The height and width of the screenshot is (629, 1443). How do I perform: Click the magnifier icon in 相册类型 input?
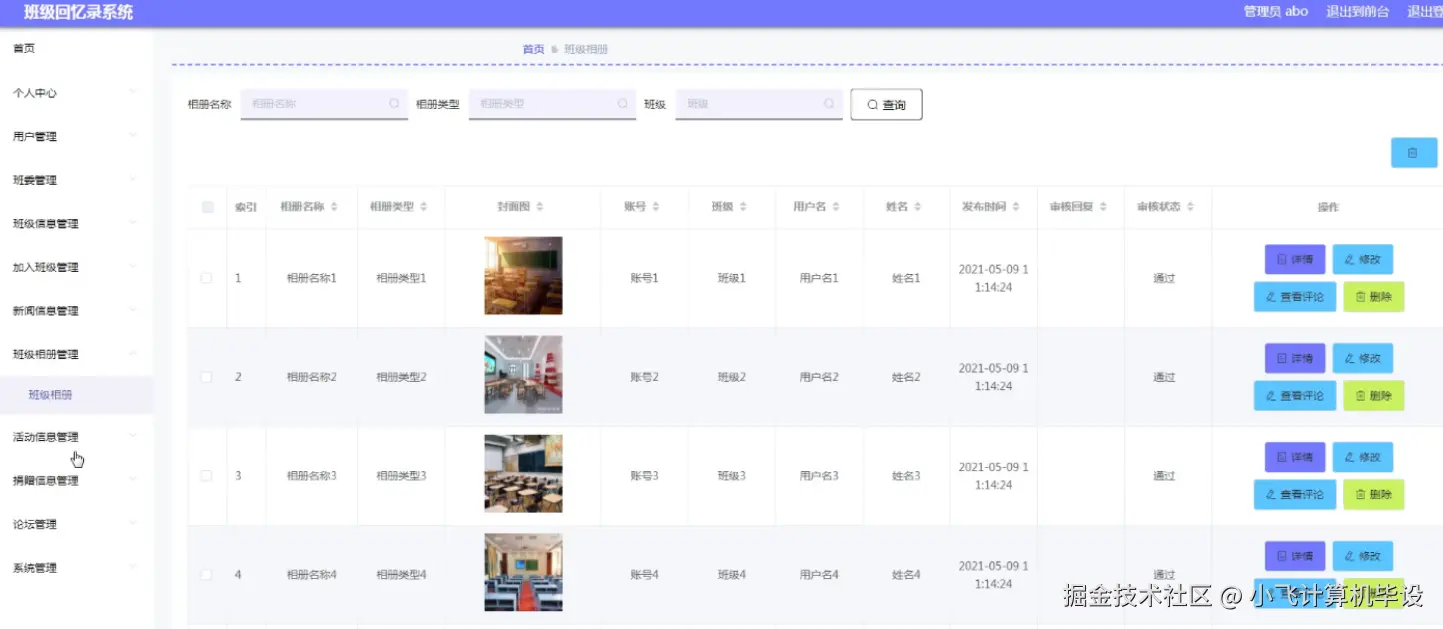click(621, 104)
